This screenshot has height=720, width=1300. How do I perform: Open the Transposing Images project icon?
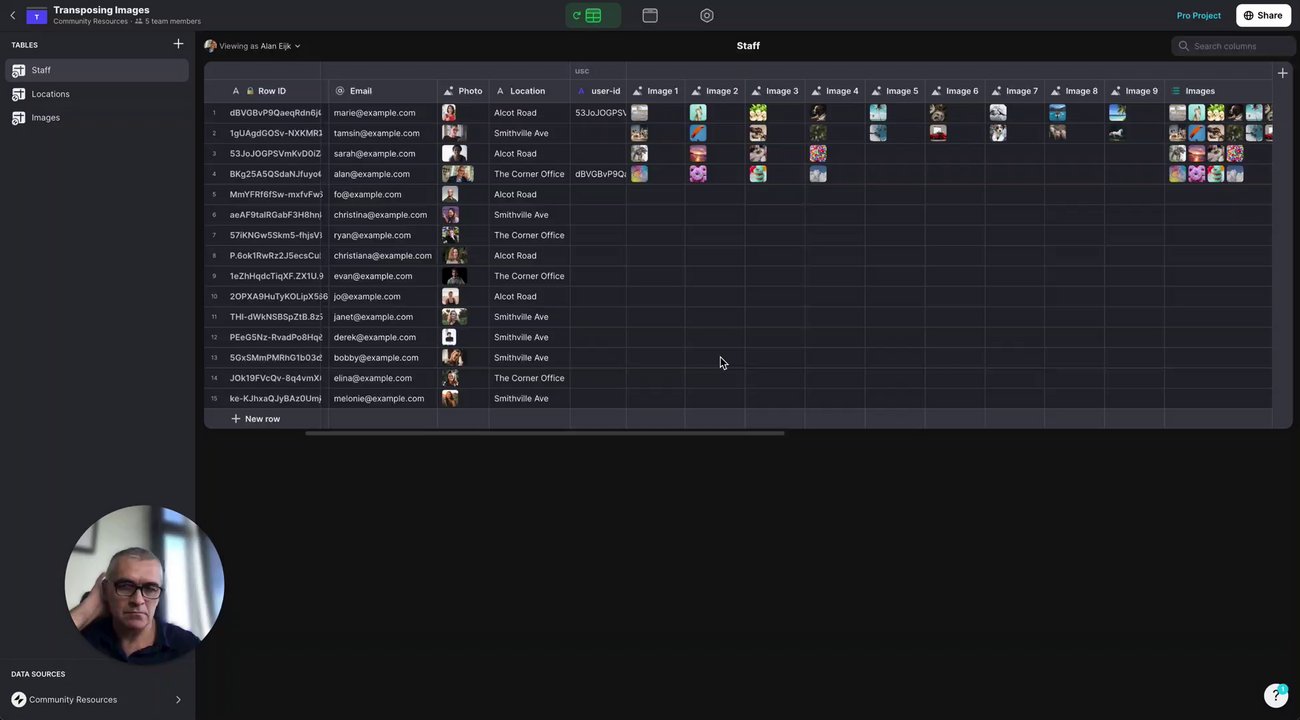[x=37, y=16]
